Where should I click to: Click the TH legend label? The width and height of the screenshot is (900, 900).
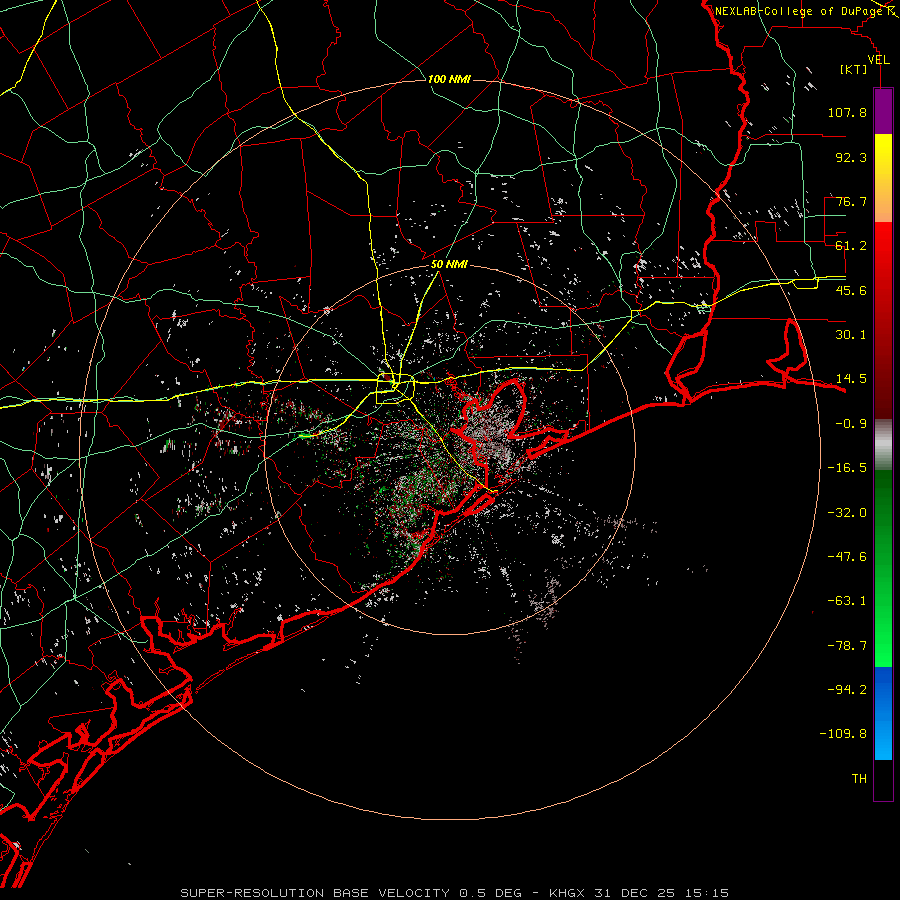coord(859,779)
